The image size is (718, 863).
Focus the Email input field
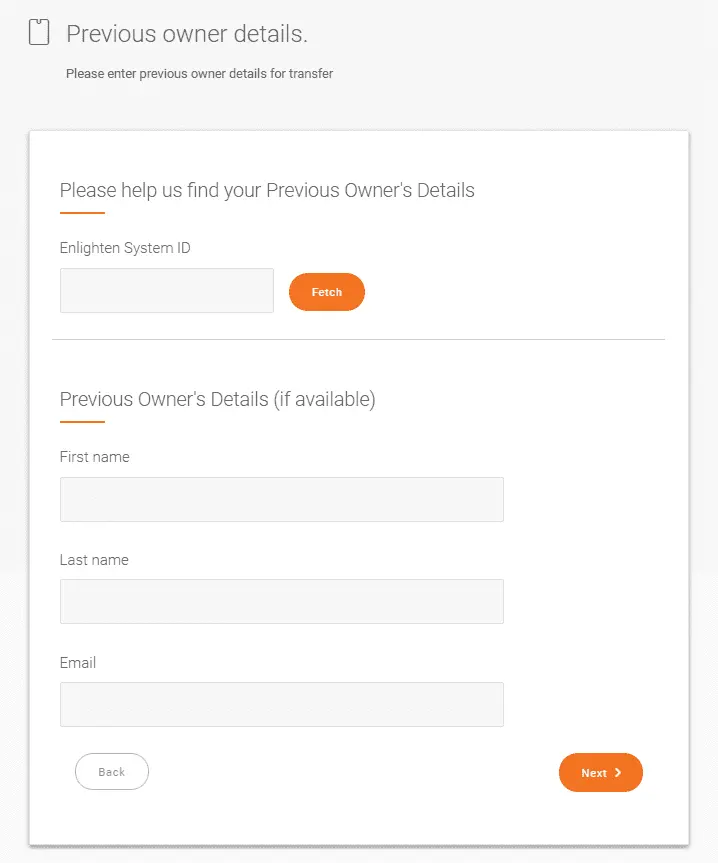click(x=281, y=704)
